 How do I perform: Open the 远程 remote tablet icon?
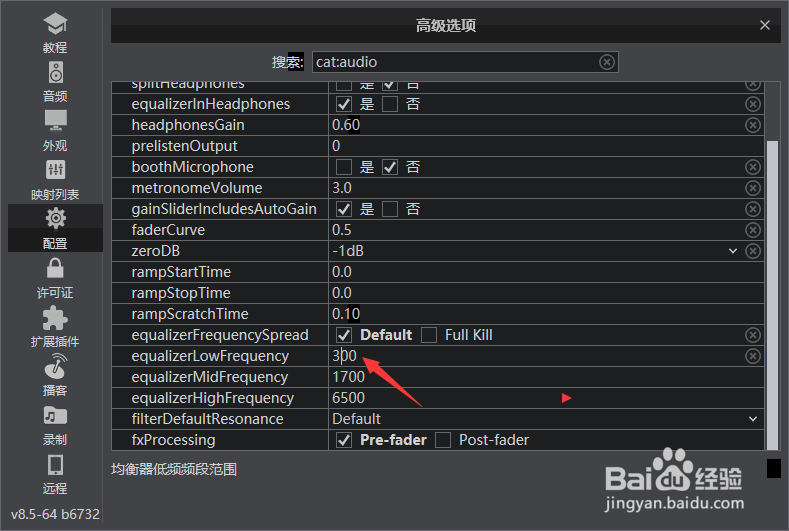coord(55,465)
